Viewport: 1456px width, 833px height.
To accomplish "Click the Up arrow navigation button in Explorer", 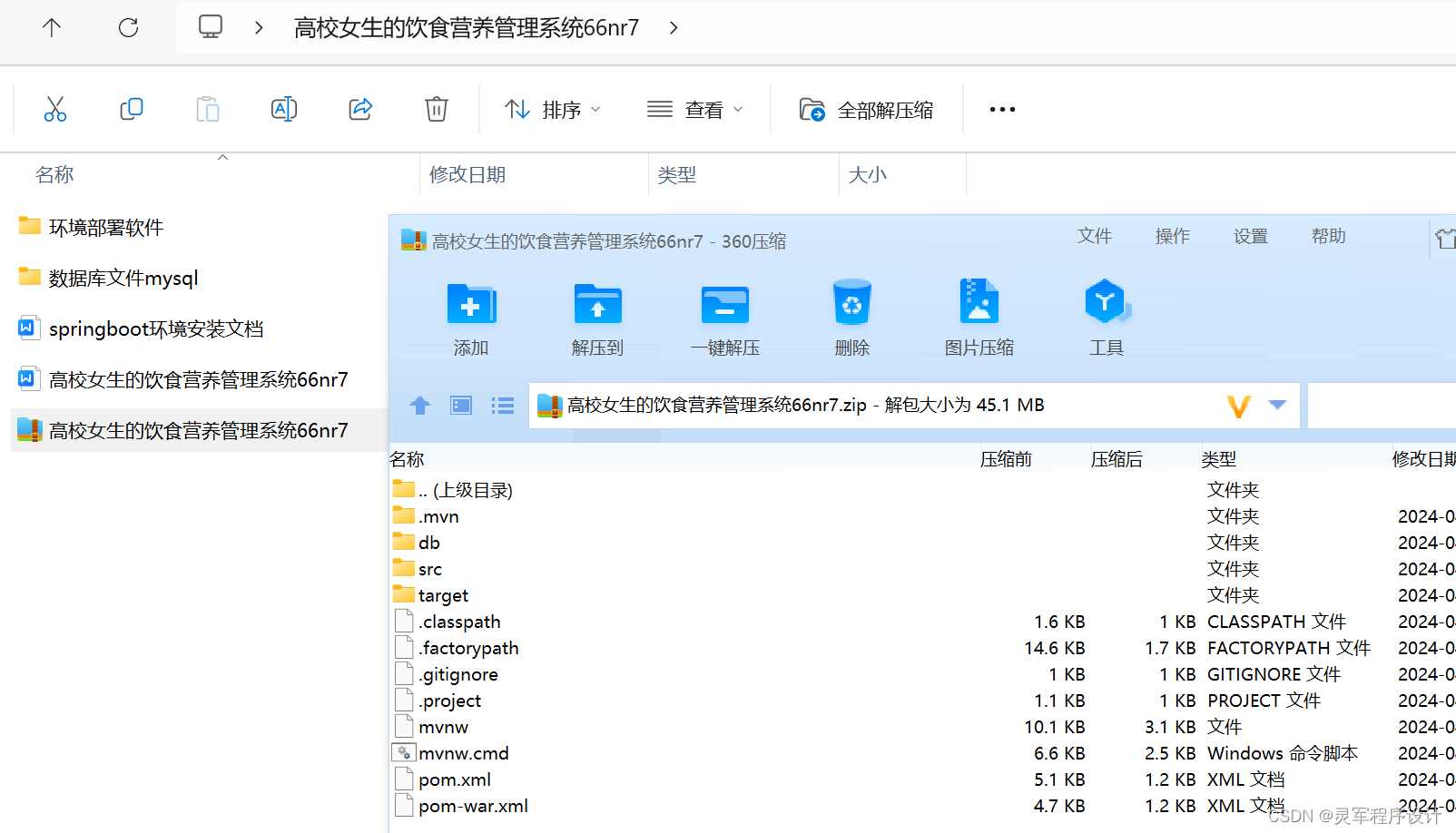I will click(52, 27).
